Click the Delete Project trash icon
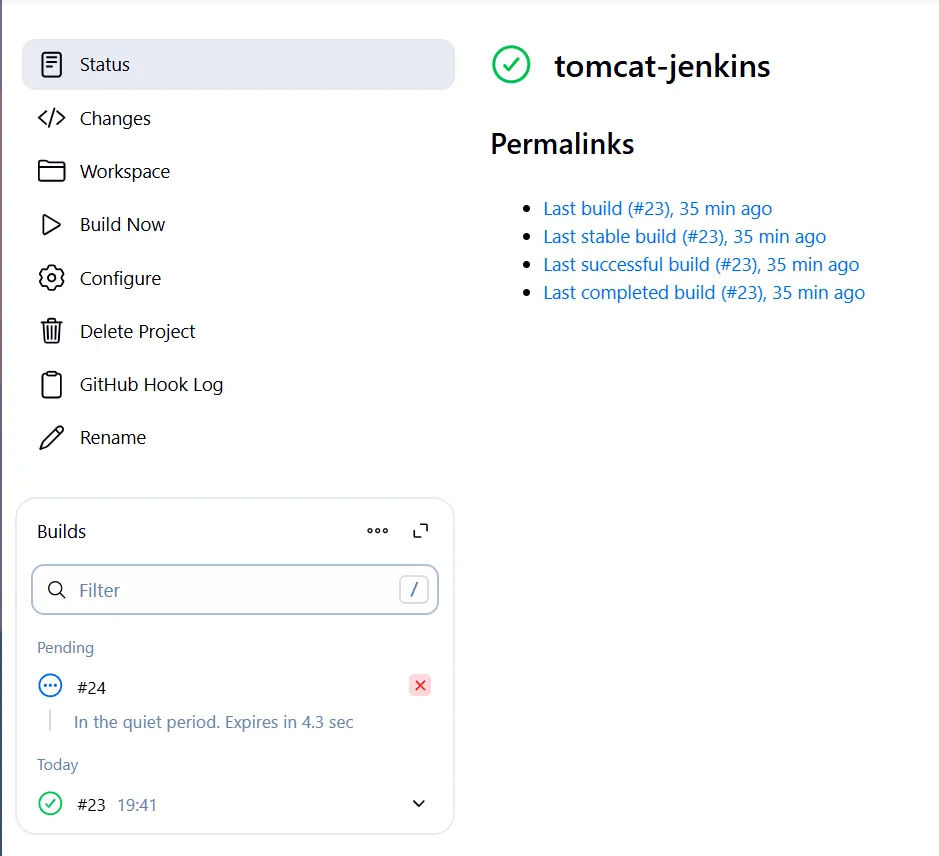 [x=52, y=331]
